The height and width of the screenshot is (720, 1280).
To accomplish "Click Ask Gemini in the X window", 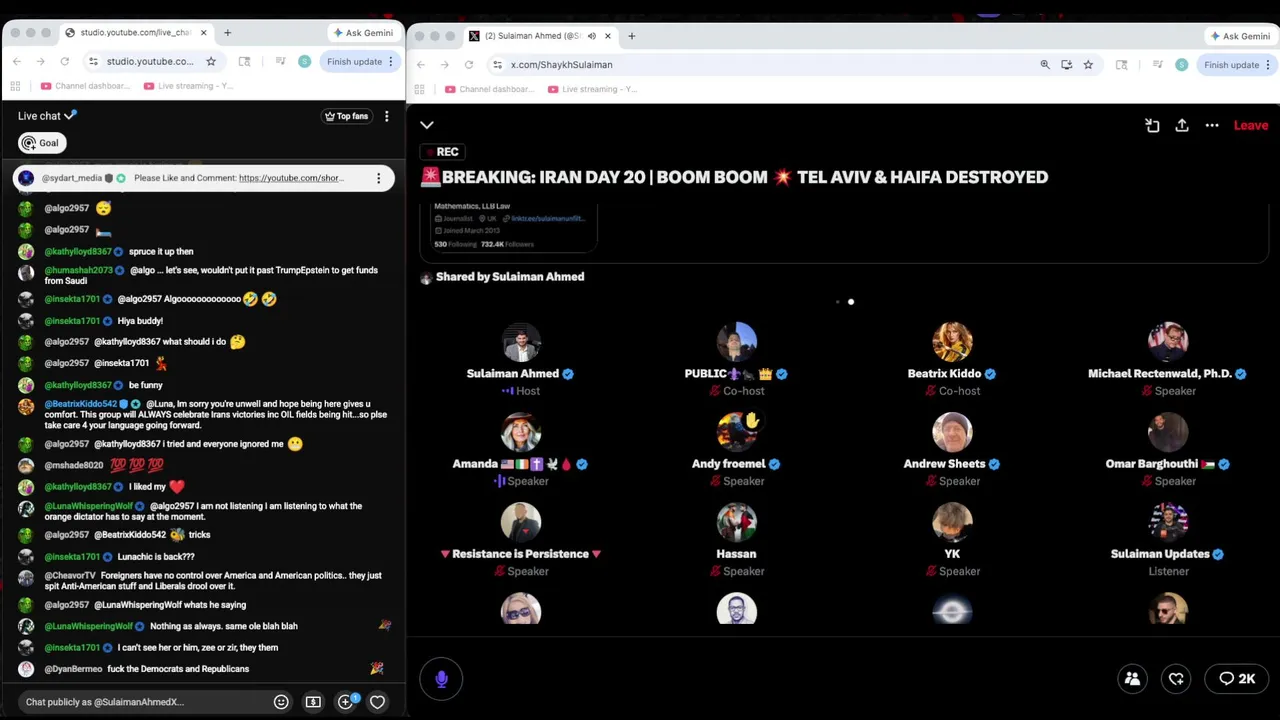I will coord(1240,36).
